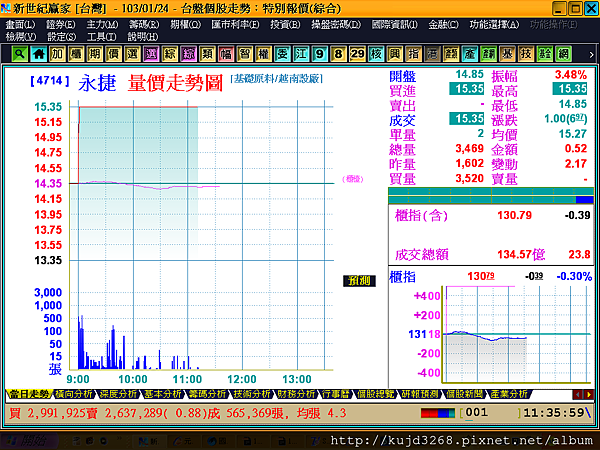Click the red 幅 toolbar icon

point(226,54)
